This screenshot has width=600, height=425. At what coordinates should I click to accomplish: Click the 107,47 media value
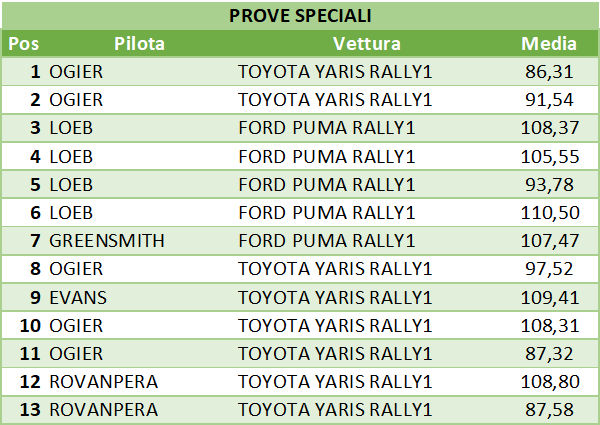pyautogui.click(x=550, y=241)
